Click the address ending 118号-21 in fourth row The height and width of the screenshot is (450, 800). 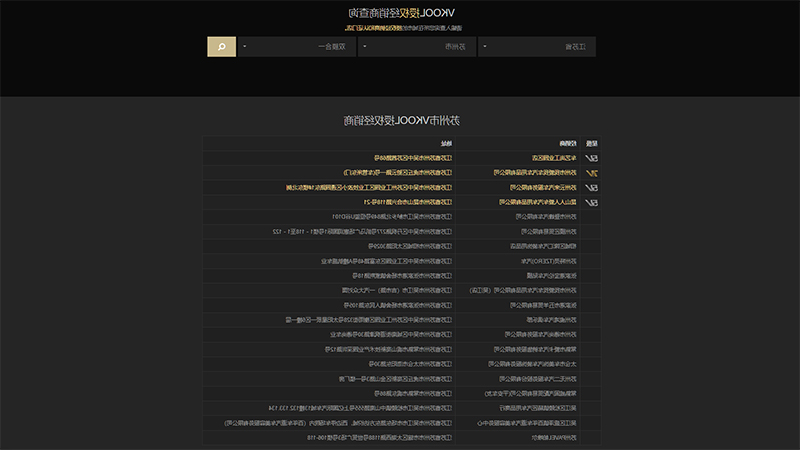pos(408,202)
